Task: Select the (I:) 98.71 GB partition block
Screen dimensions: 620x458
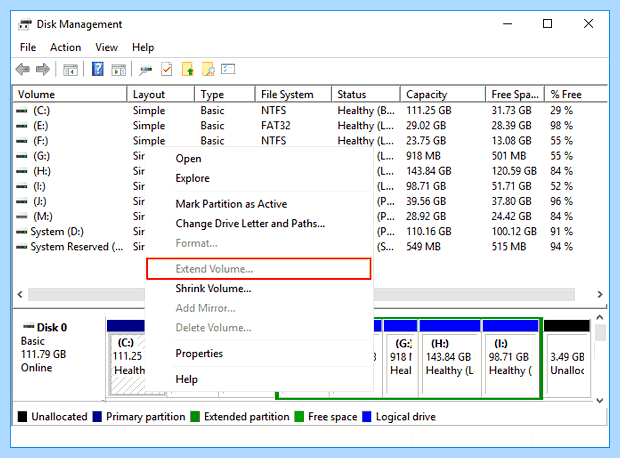Action: pyautogui.click(x=510, y=358)
